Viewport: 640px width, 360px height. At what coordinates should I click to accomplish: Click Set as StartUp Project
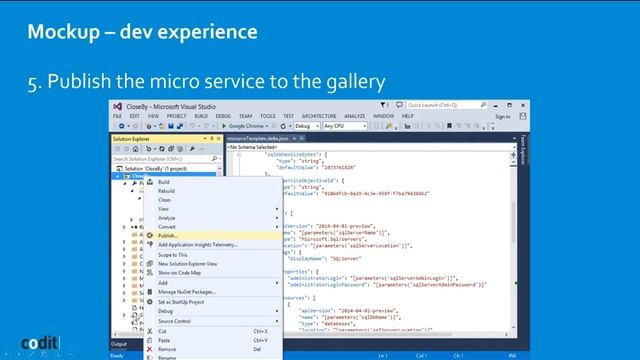tap(213, 302)
